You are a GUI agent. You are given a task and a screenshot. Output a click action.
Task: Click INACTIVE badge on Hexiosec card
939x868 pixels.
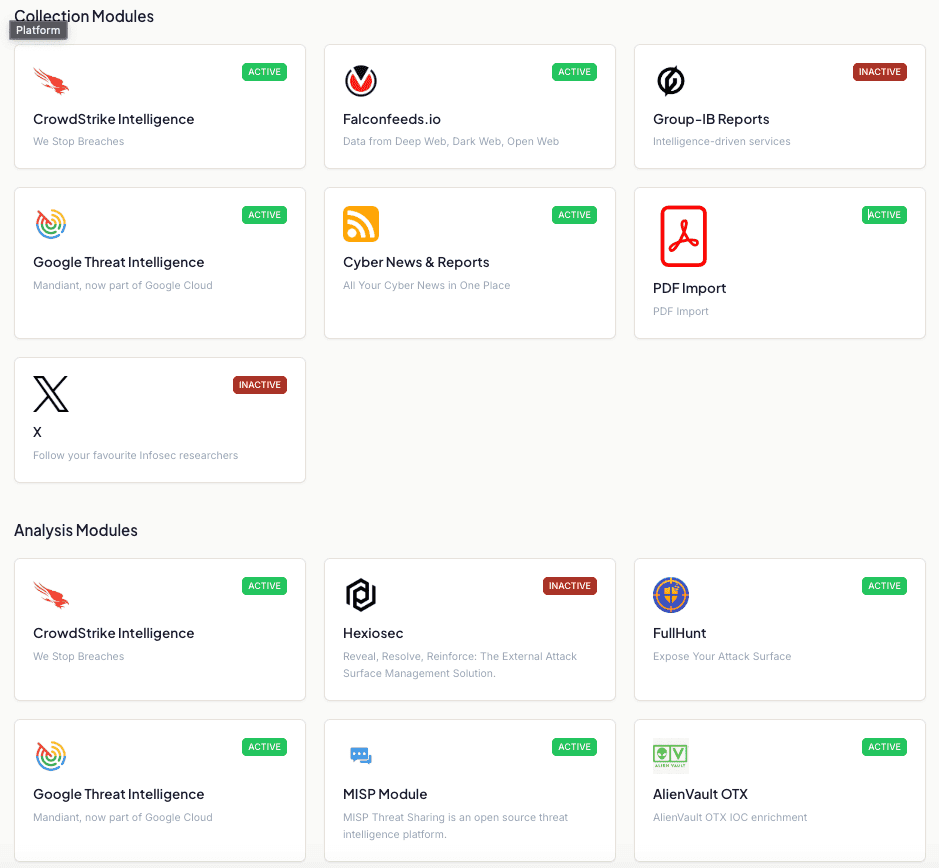pos(570,586)
